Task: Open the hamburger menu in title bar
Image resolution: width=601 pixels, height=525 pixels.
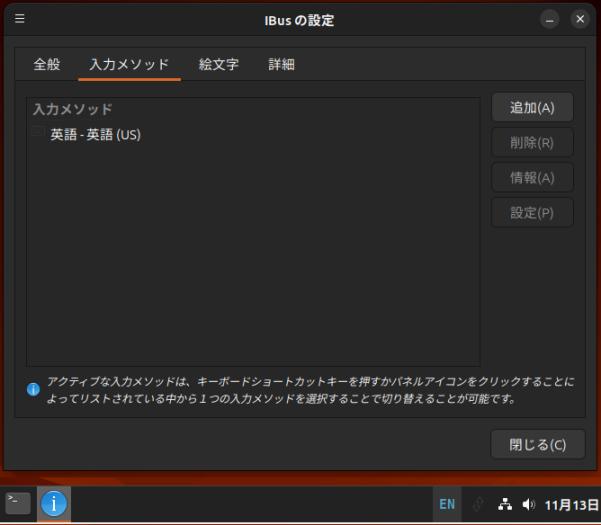Action: coord(20,18)
